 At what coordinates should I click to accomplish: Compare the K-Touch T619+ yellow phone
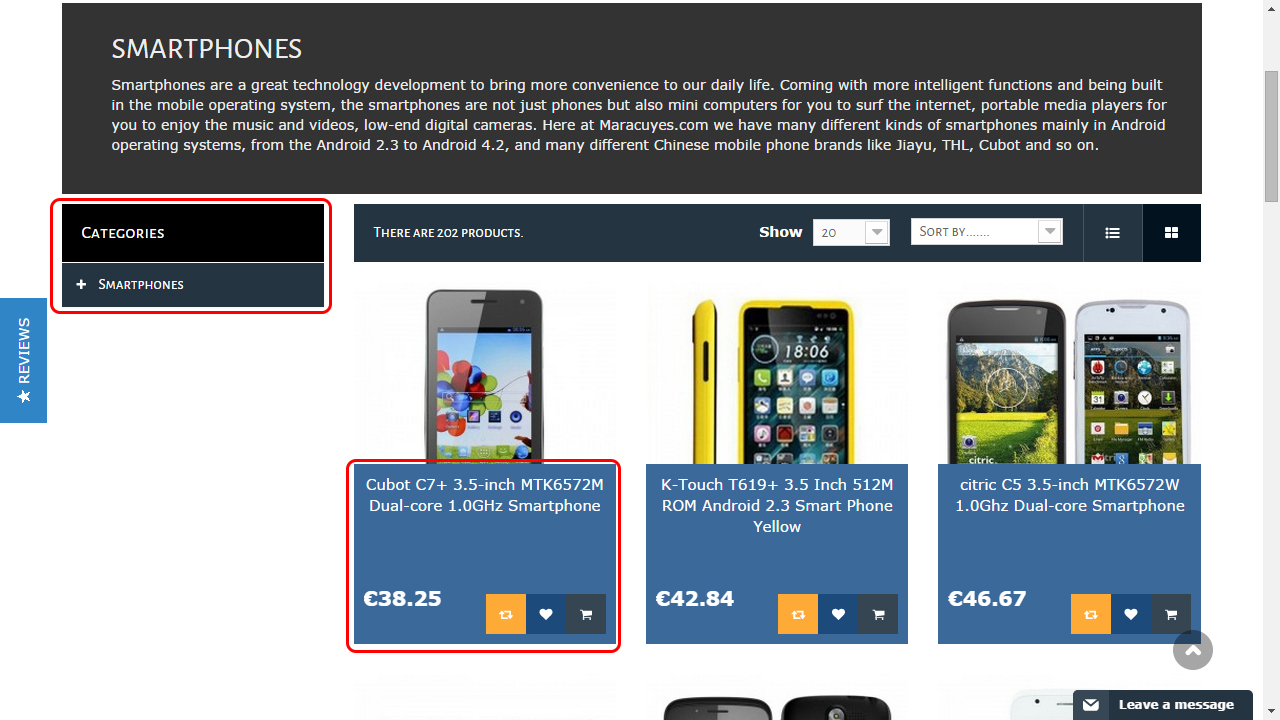[x=798, y=614]
